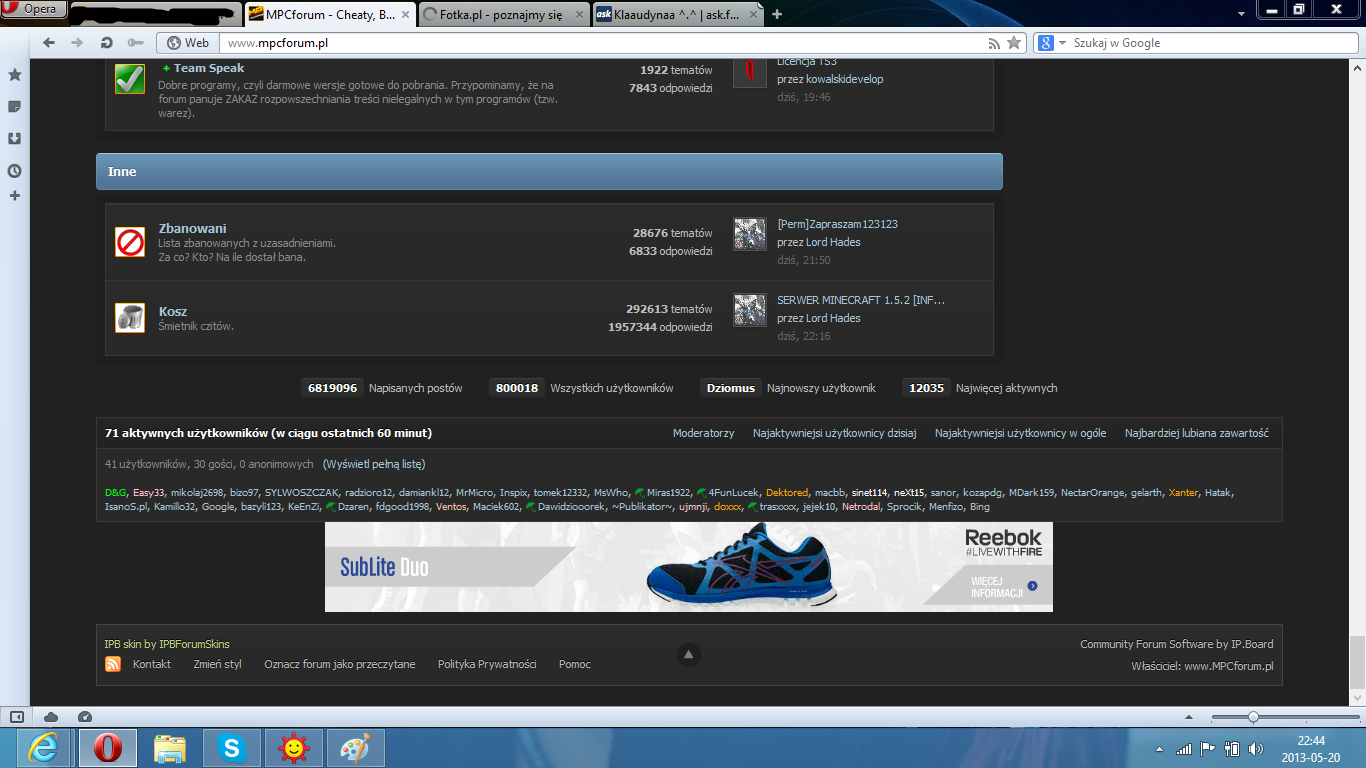Open active user SYLWOSZCZAK profile

point(301,492)
